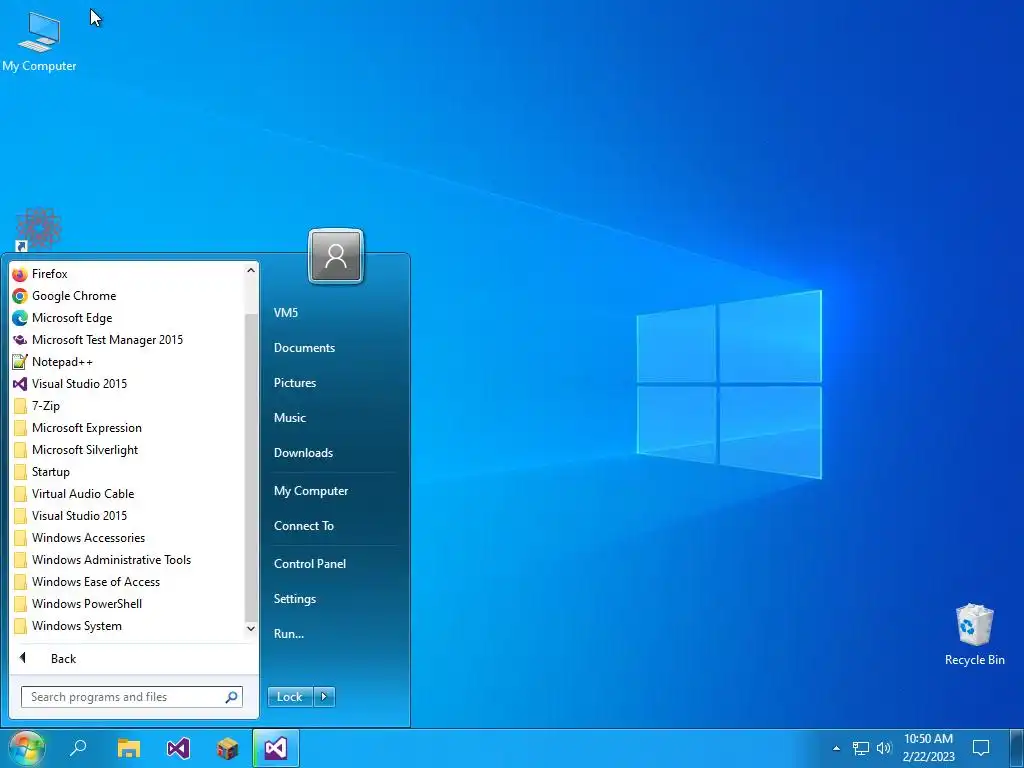Open the box-shaped app on the taskbar
Viewport: 1024px width, 768px height.
[x=227, y=748]
